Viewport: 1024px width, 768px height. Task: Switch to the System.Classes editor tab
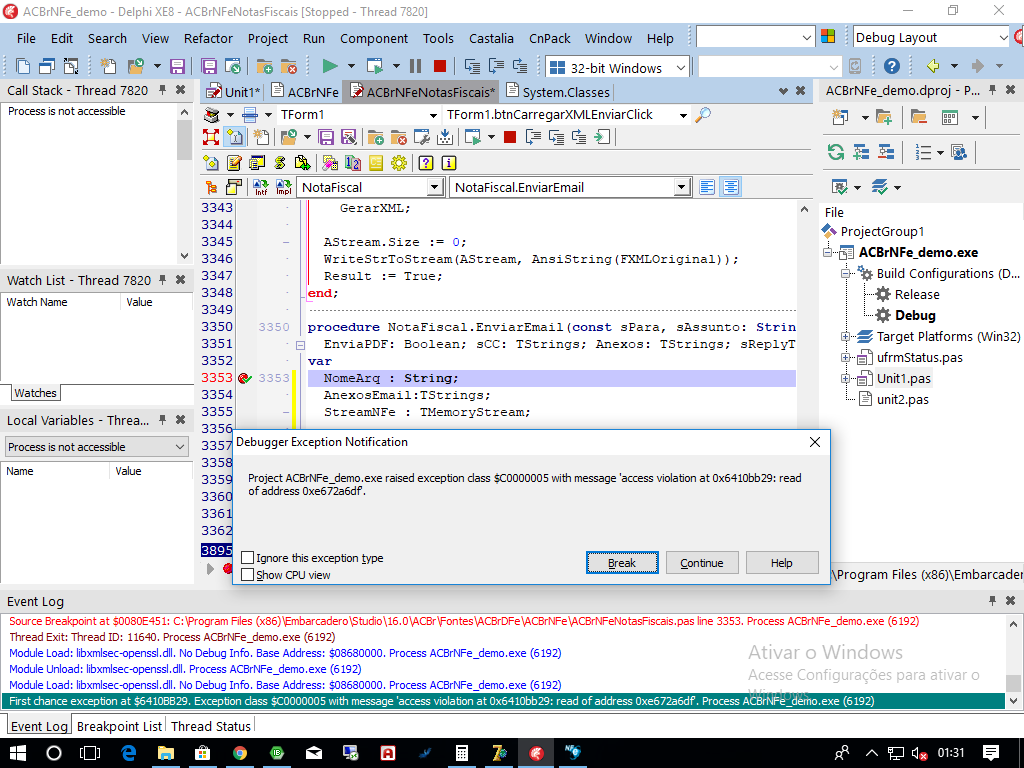pyautogui.click(x=558, y=92)
